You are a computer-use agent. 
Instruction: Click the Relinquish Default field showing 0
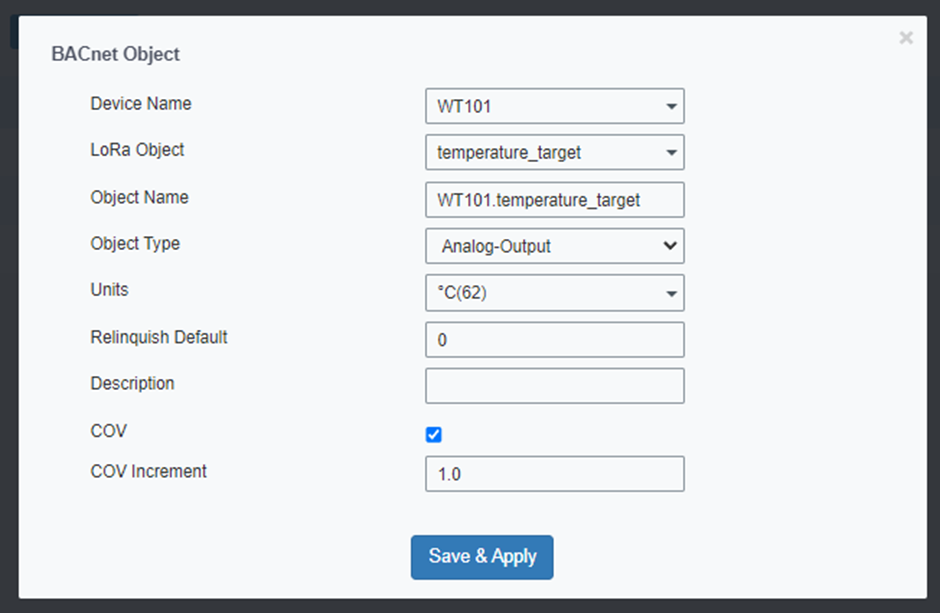[x=555, y=340]
